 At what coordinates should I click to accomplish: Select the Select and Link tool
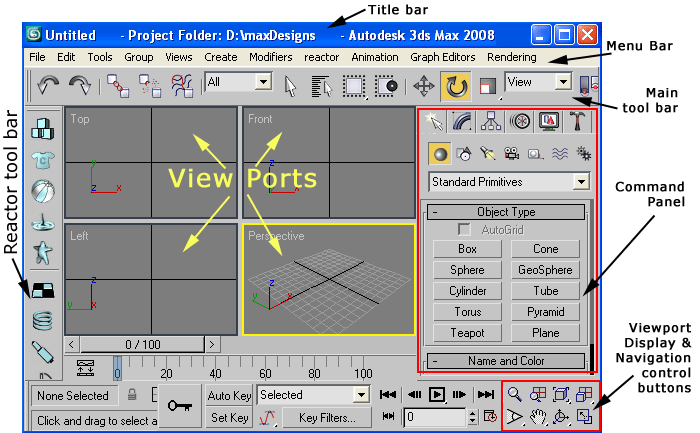coord(118,86)
